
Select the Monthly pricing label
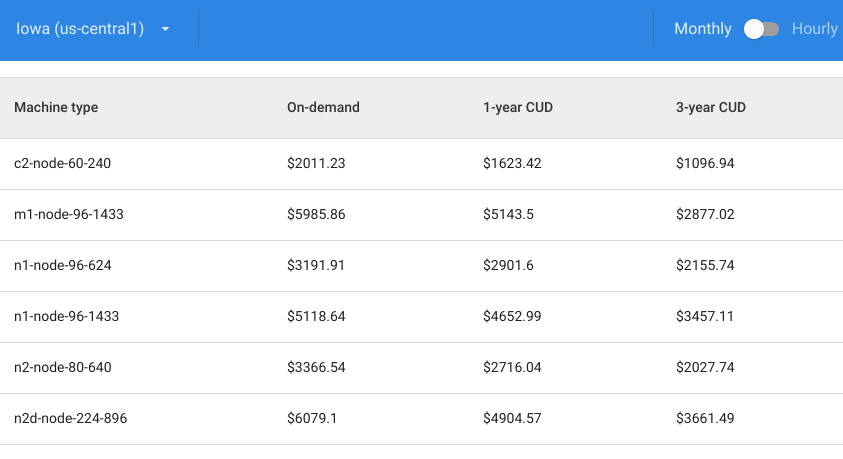(702, 29)
